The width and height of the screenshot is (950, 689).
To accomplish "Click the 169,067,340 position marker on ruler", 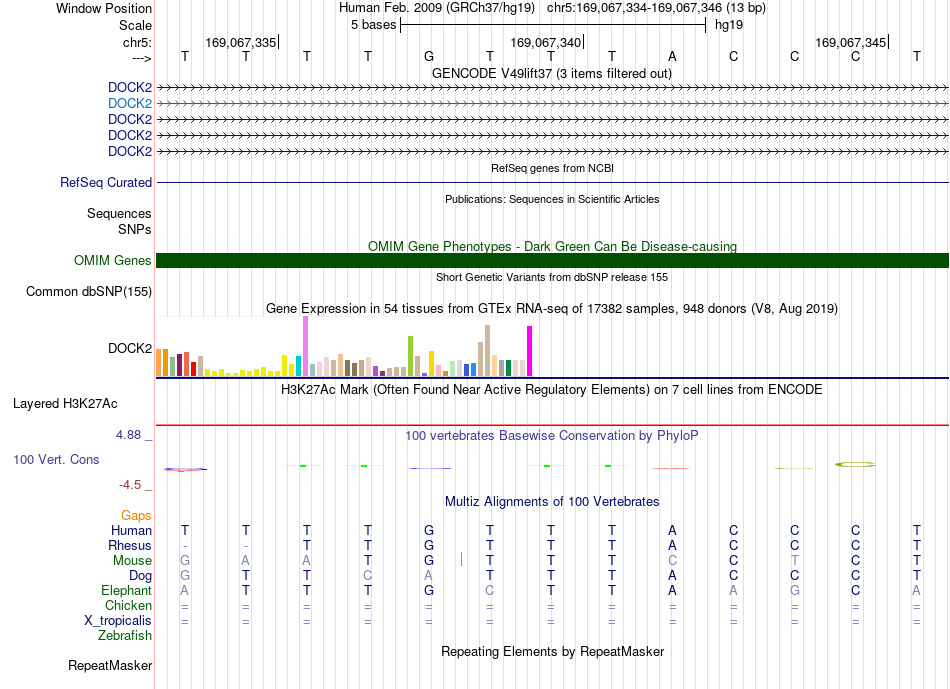I will 546,42.
